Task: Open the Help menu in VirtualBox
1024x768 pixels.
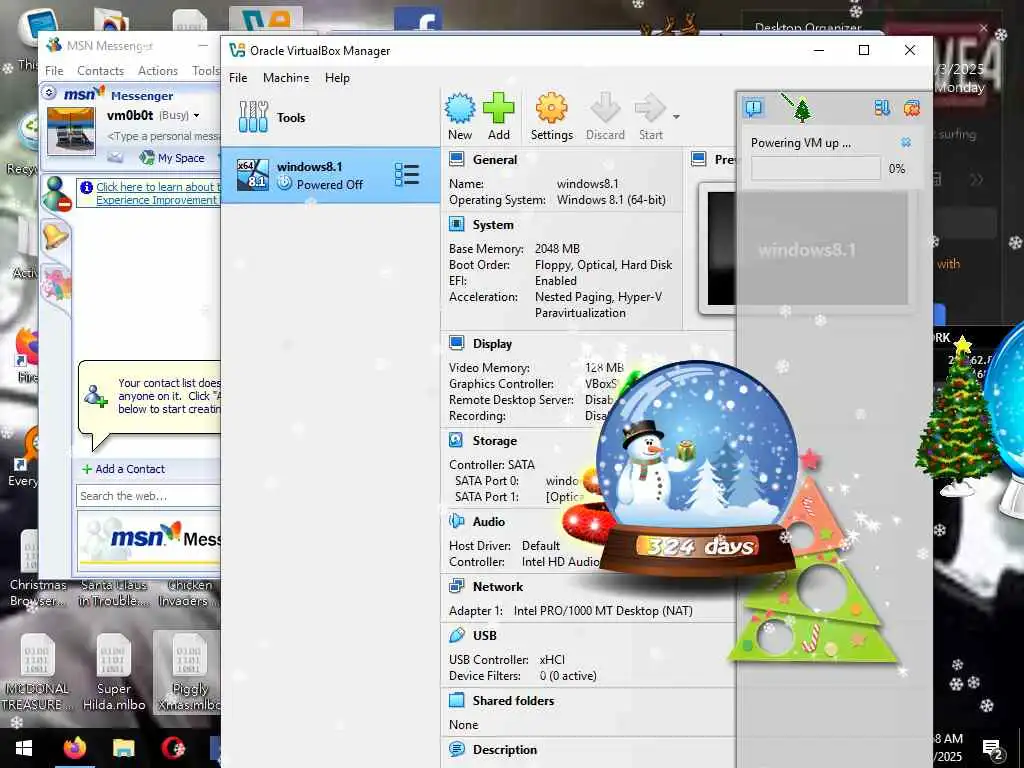Action: point(337,78)
